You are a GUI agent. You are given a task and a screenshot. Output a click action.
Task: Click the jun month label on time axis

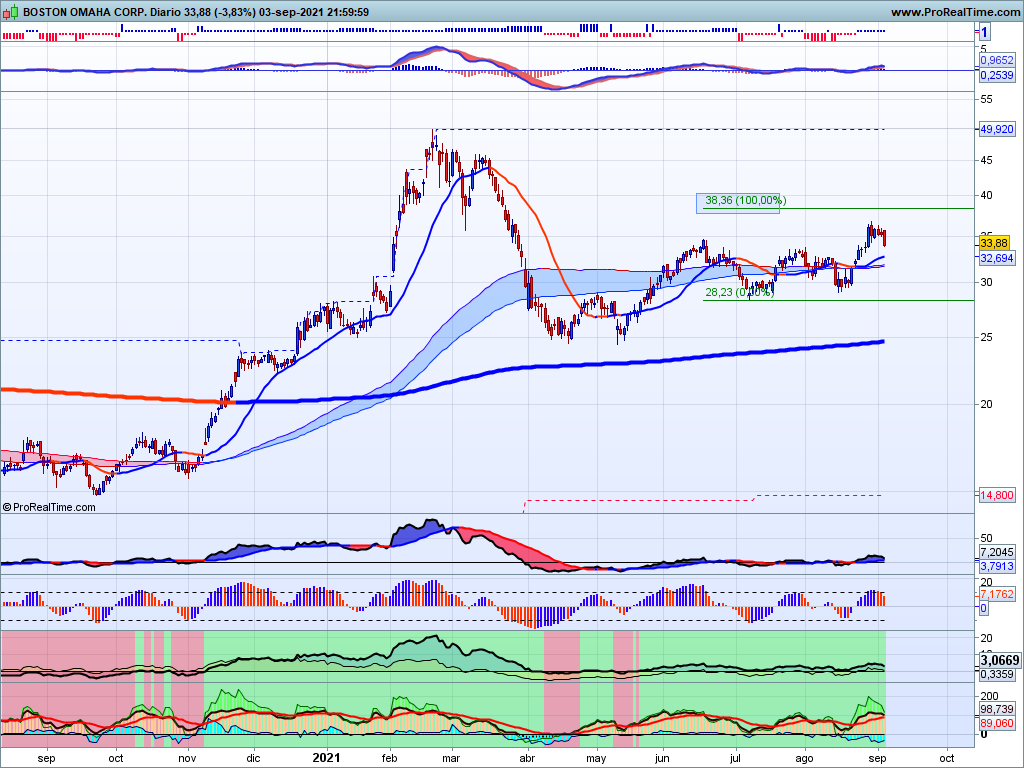[x=662, y=758]
